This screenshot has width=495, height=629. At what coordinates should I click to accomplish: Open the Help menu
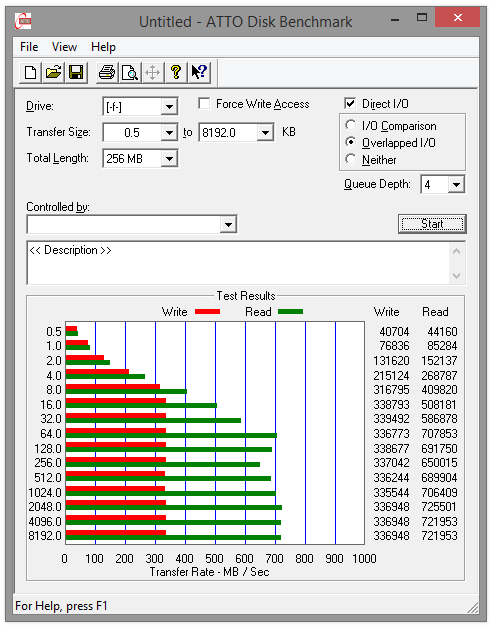[103, 47]
